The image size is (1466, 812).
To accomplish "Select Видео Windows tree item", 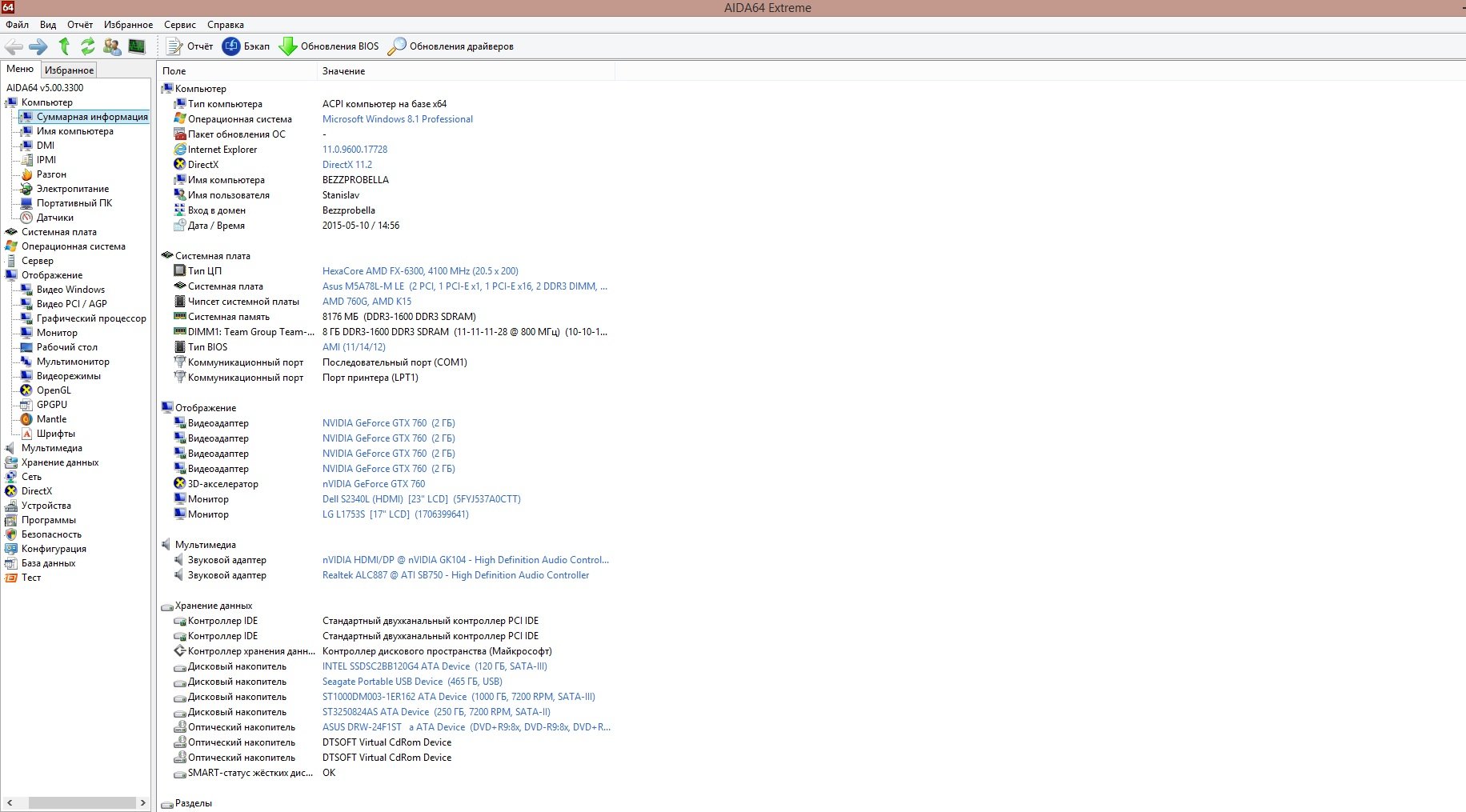I will [x=70, y=290].
